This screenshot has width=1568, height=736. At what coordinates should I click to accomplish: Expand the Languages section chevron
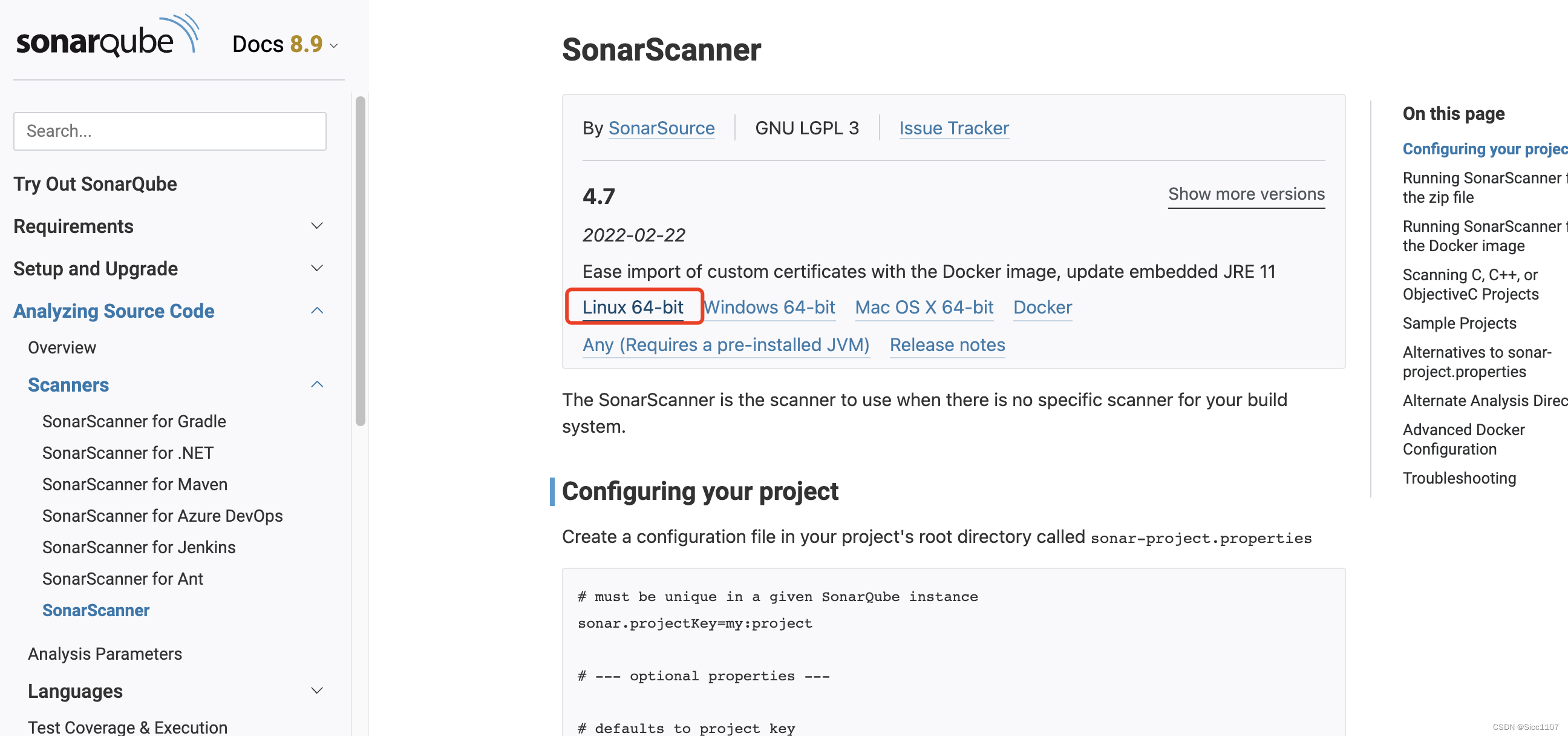[316, 691]
